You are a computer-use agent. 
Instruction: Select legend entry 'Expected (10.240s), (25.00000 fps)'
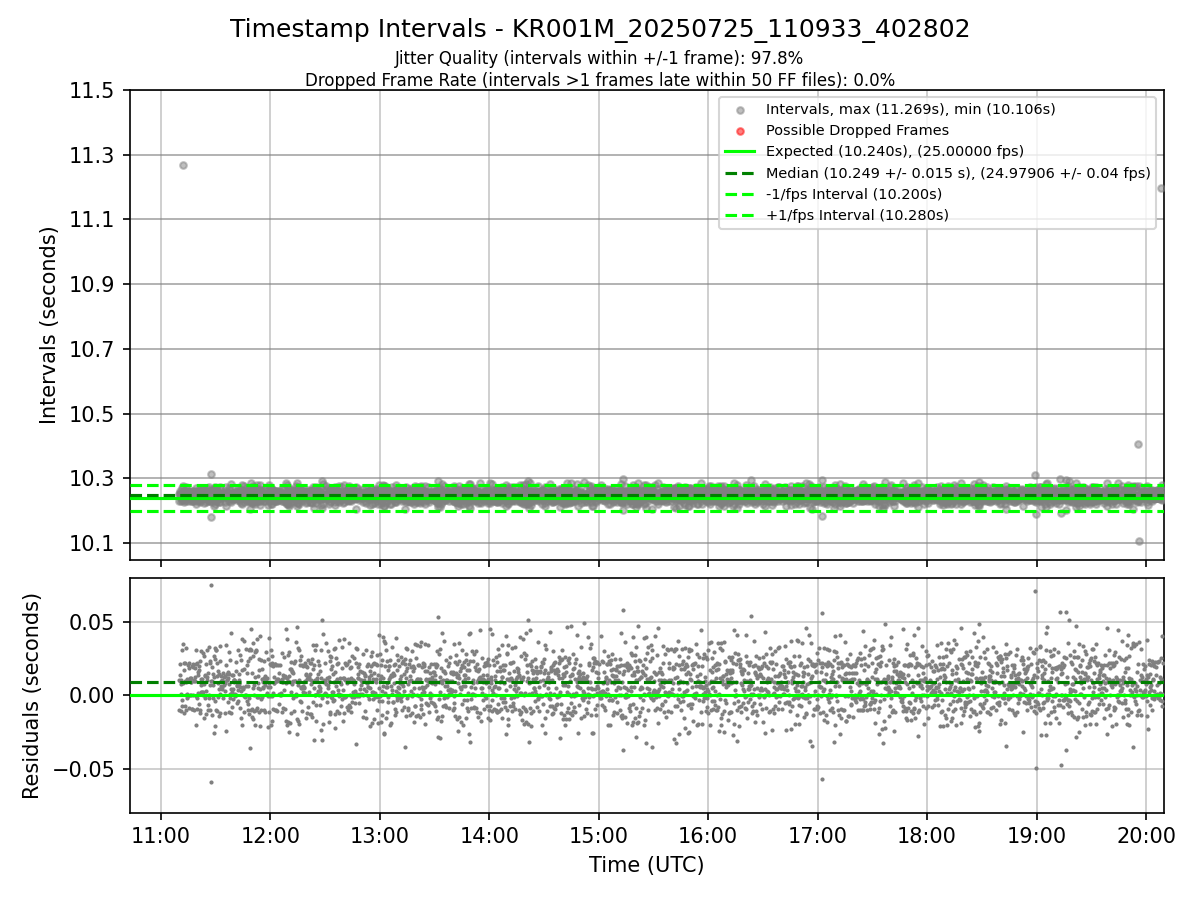(x=895, y=151)
